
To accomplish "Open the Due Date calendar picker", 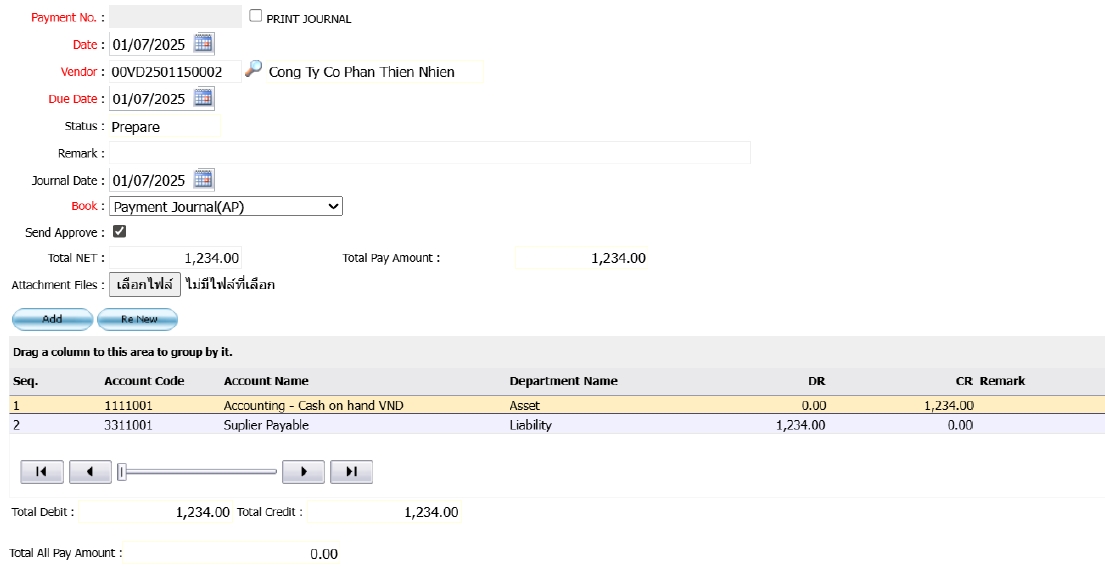I will (x=203, y=98).
